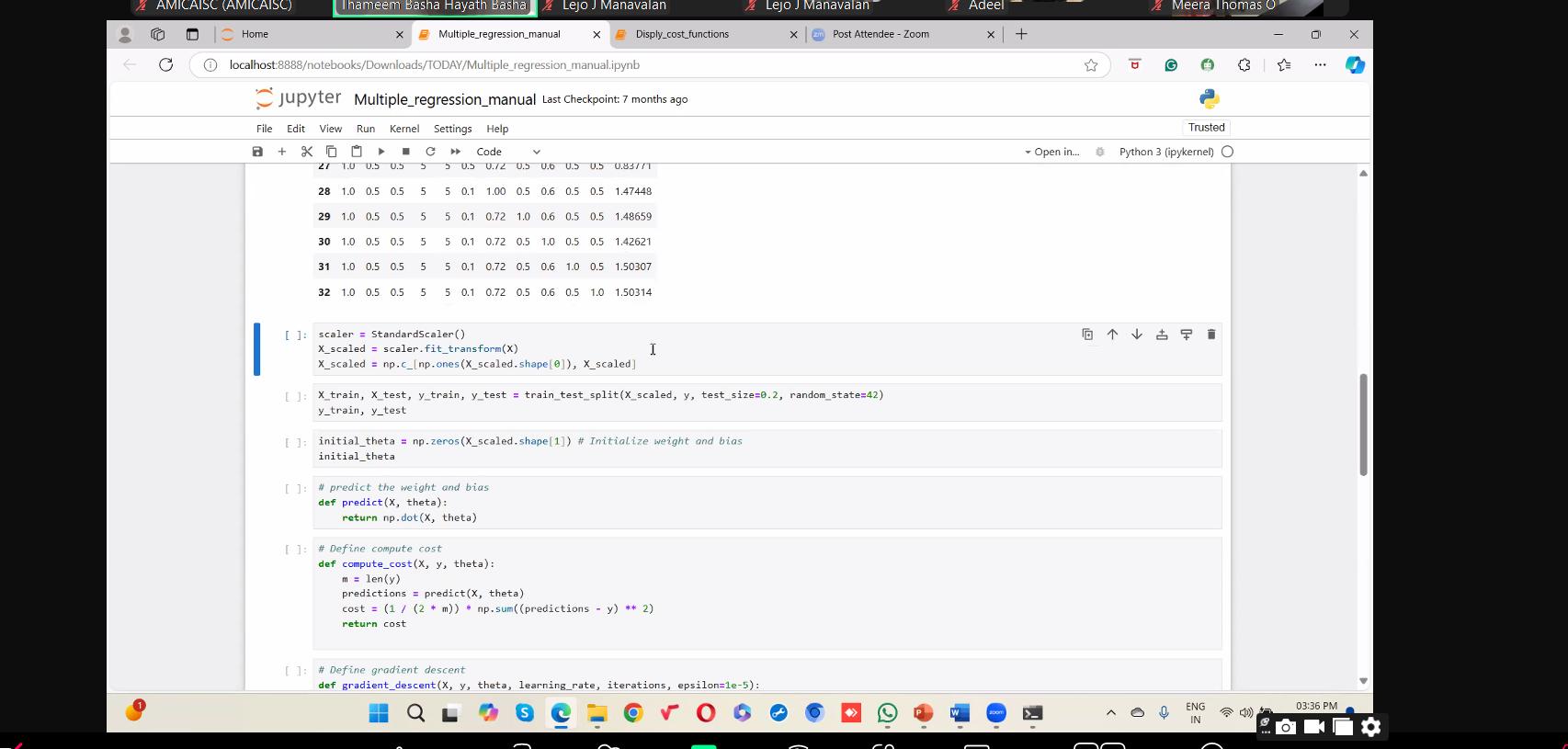Open the Help menu
This screenshot has height=749, width=1568.
(497, 129)
